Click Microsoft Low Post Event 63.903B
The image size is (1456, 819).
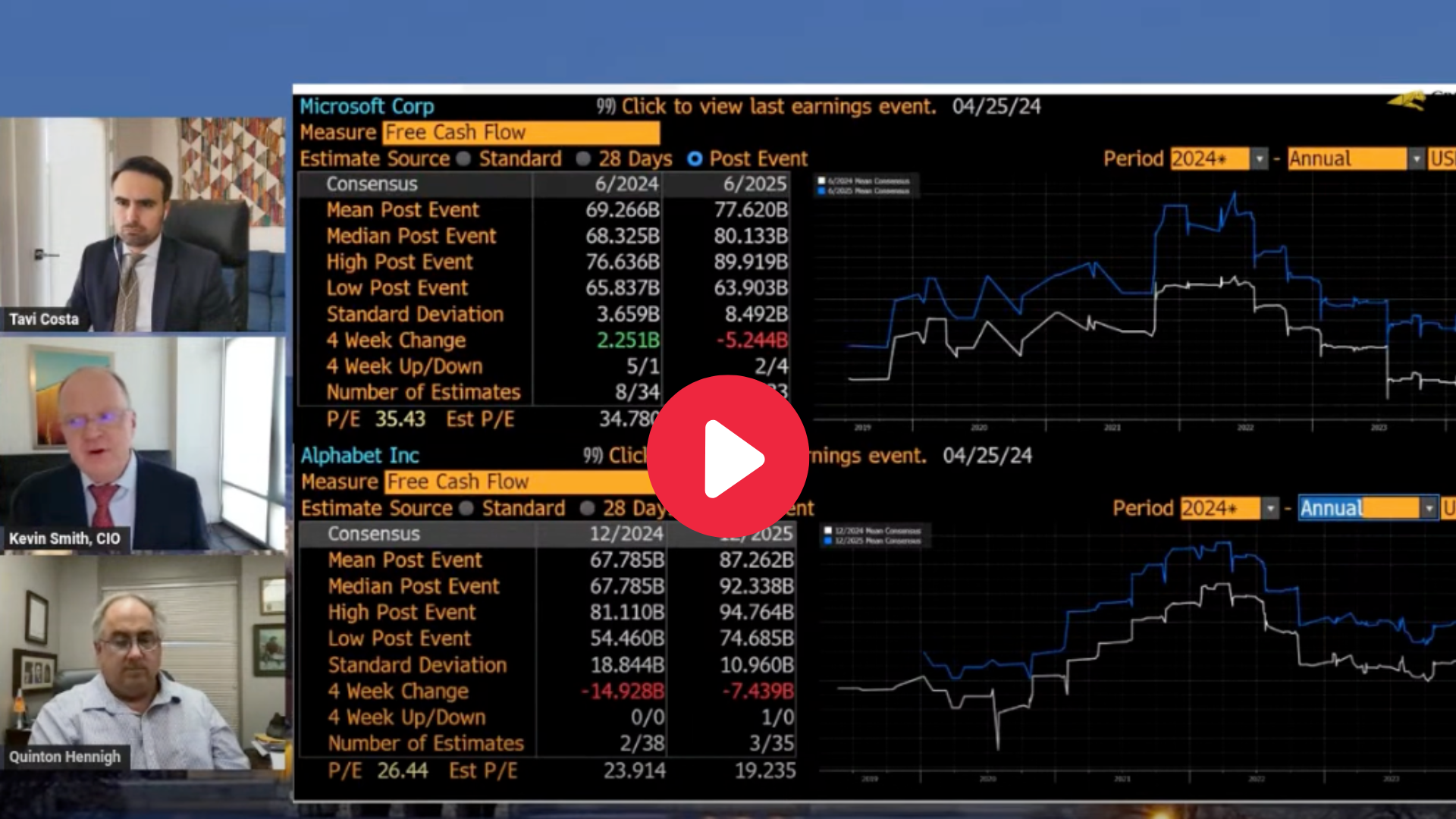(751, 288)
